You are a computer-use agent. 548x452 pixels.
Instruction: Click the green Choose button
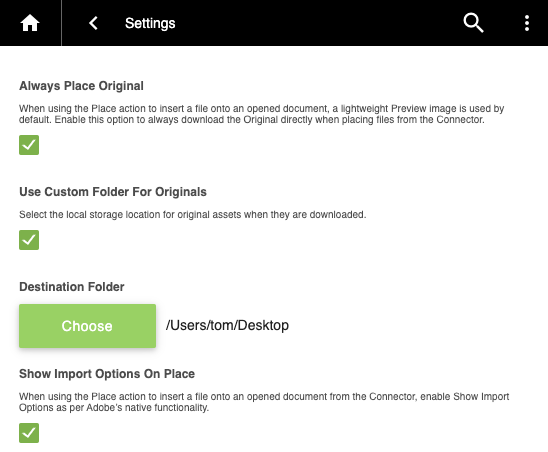pos(87,326)
